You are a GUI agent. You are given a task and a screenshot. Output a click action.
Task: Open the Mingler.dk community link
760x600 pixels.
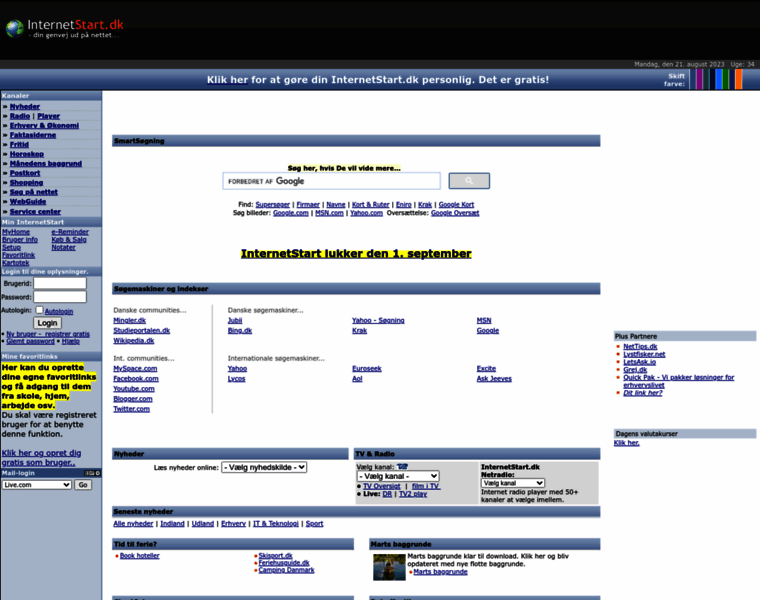click(129, 320)
